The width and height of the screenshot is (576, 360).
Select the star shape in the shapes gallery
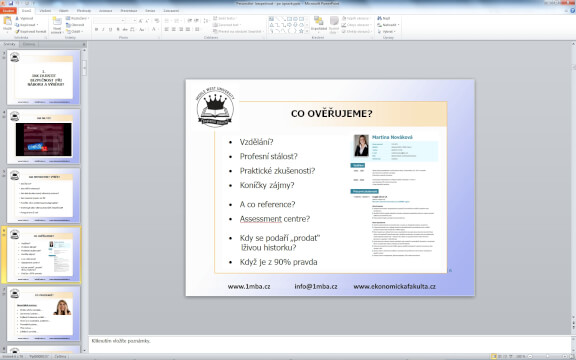tap(301, 31)
